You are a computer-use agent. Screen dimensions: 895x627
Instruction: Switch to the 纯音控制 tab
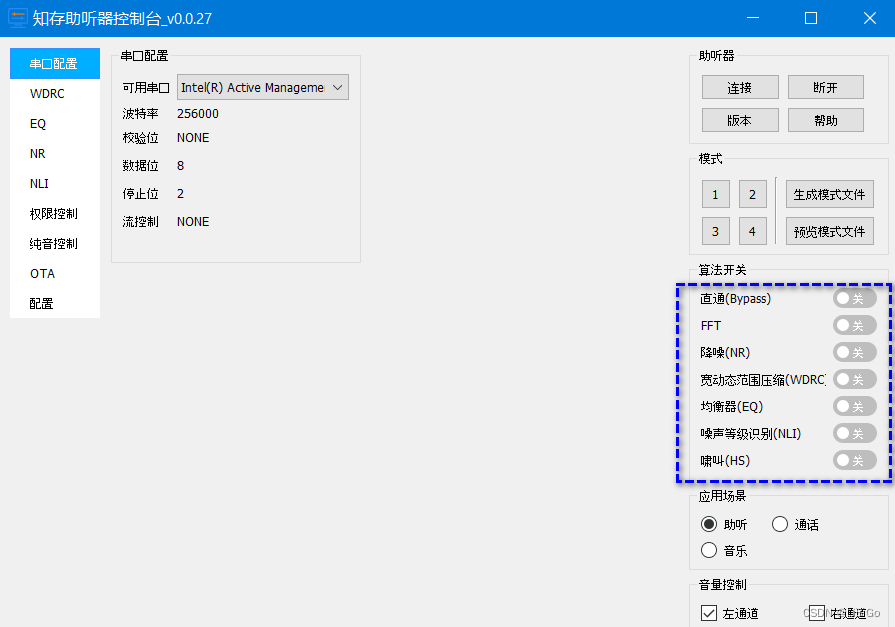[55, 243]
